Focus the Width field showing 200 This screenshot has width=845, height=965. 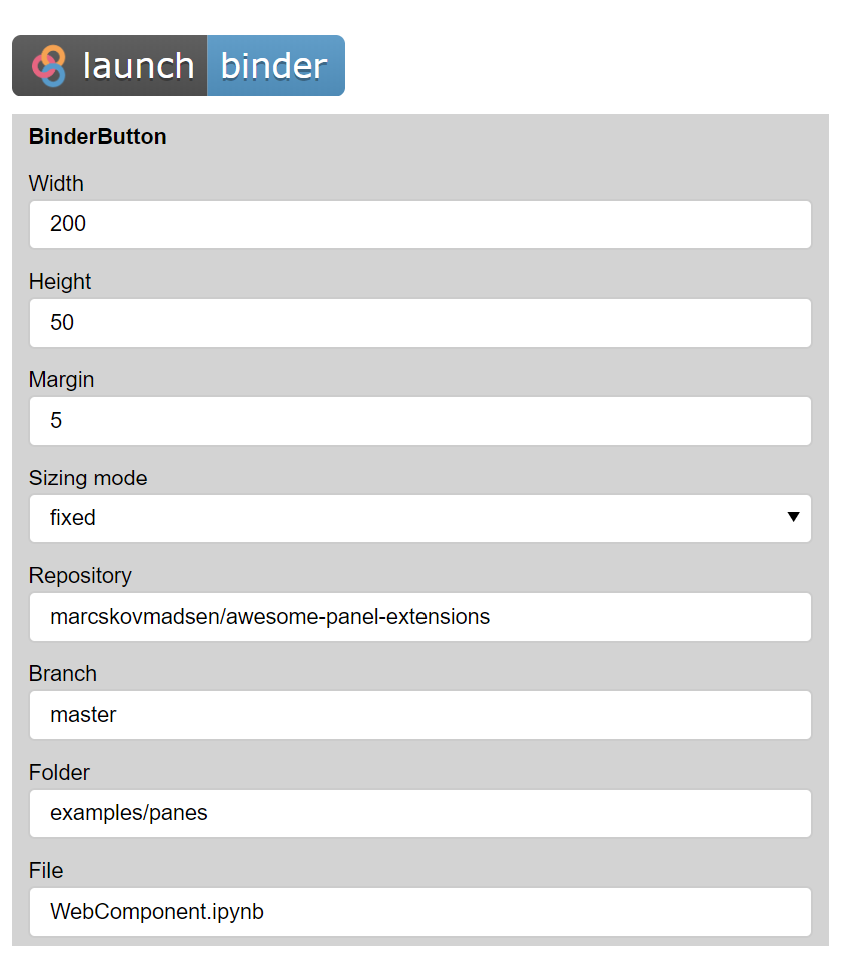[x=420, y=224]
